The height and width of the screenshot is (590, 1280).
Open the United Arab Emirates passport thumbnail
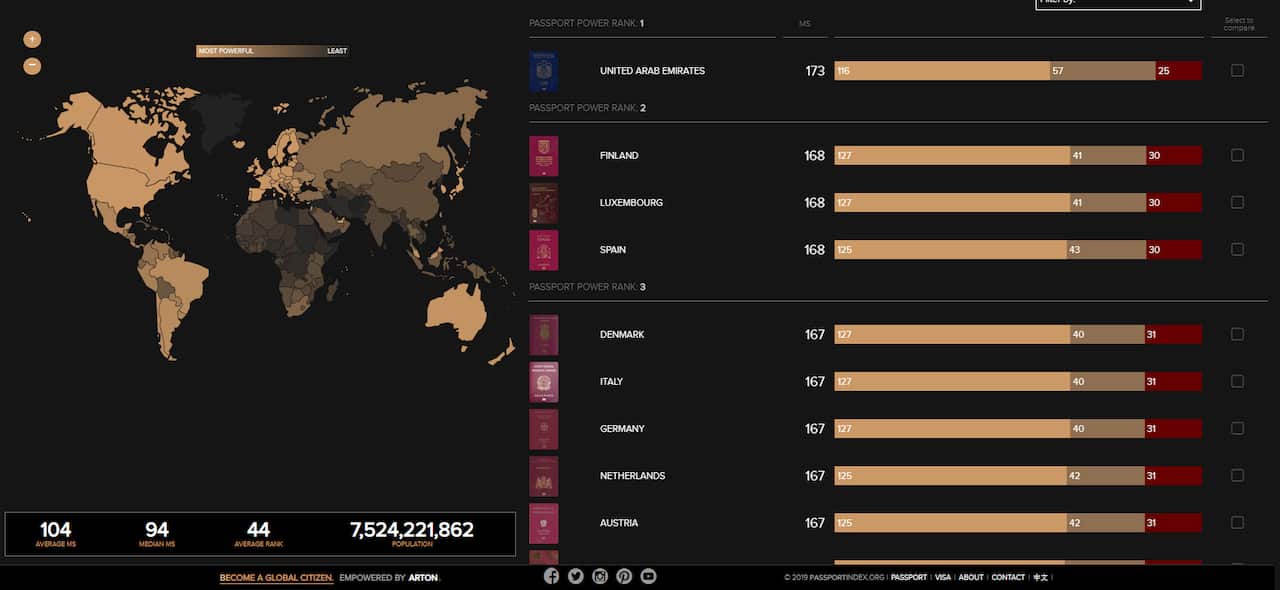tap(543, 70)
